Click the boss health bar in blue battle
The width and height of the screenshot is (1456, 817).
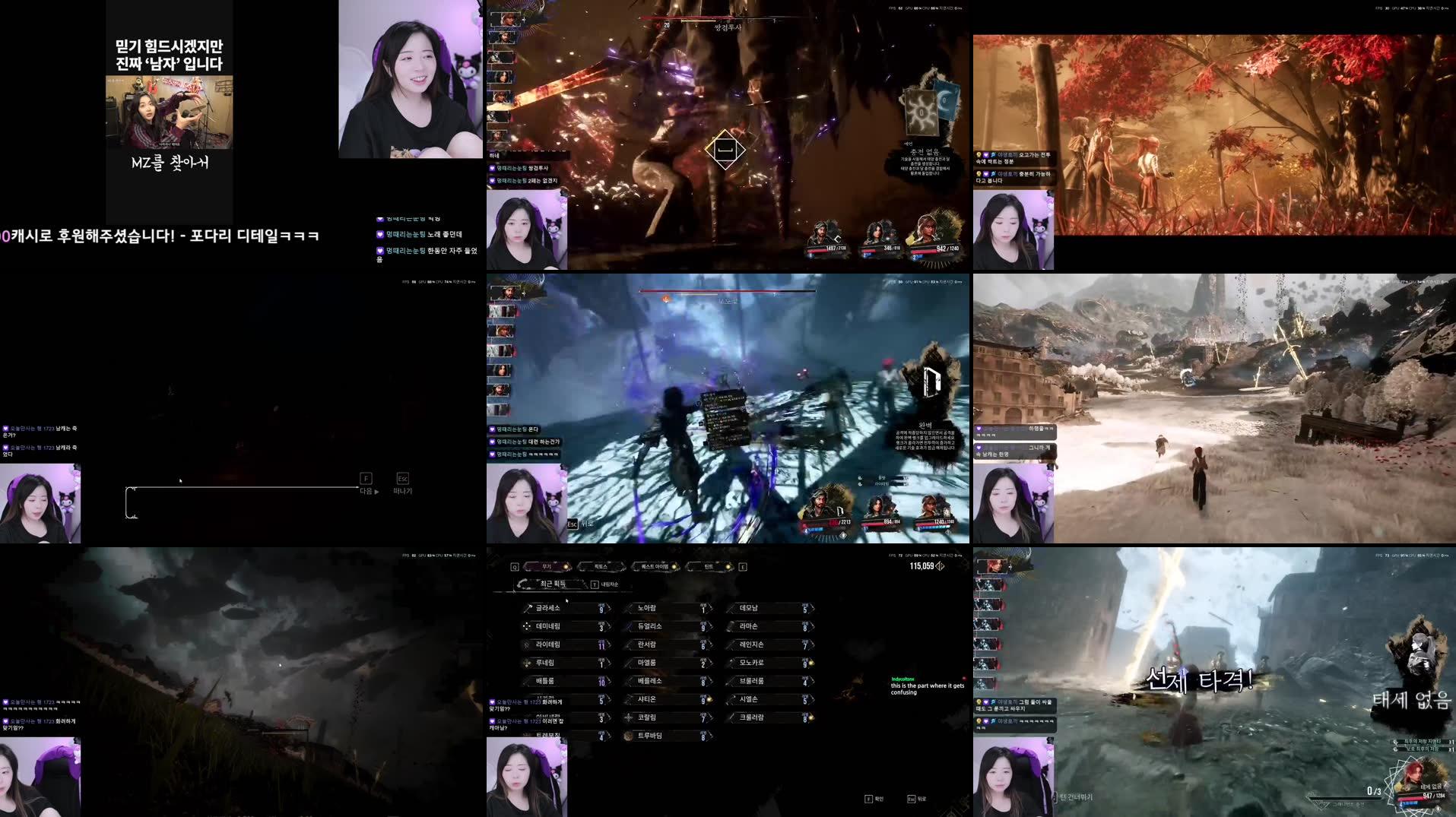(728, 291)
